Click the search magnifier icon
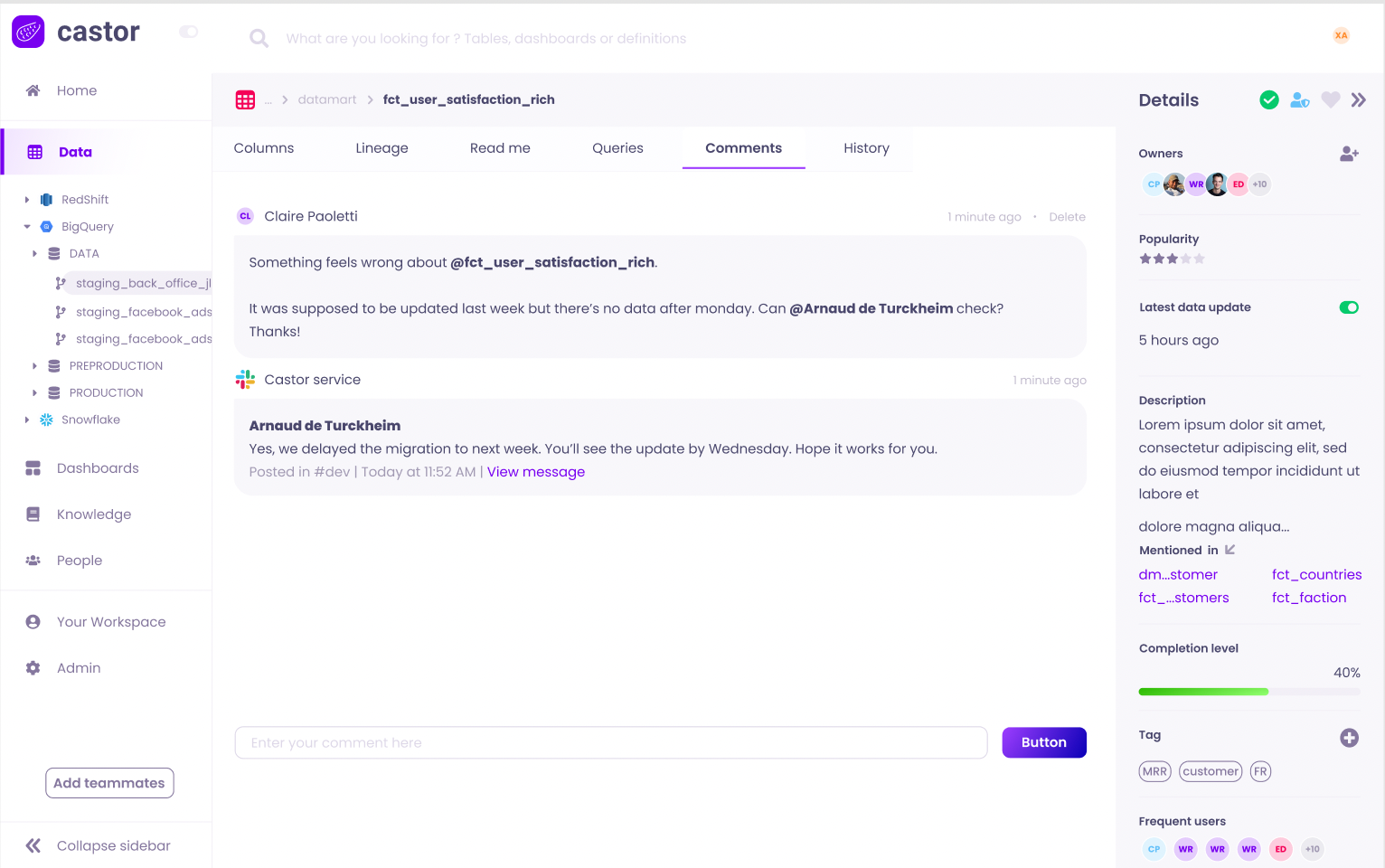This screenshot has height=868, width=1385. click(259, 38)
